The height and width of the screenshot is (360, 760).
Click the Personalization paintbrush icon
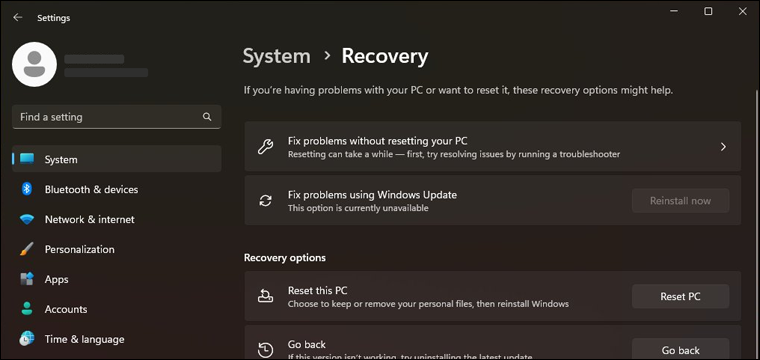point(27,250)
